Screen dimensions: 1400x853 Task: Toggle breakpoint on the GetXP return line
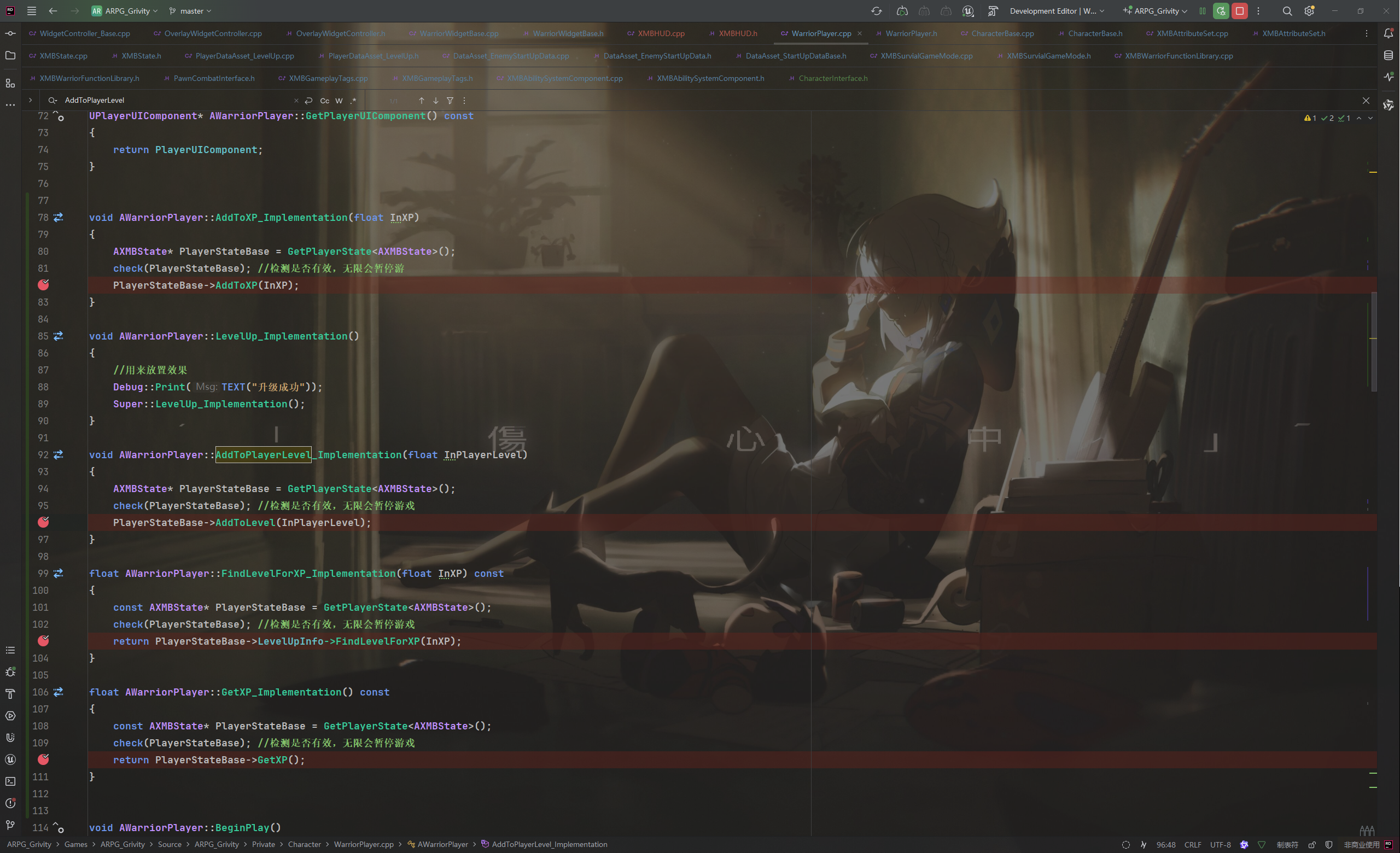[x=43, y=760]
